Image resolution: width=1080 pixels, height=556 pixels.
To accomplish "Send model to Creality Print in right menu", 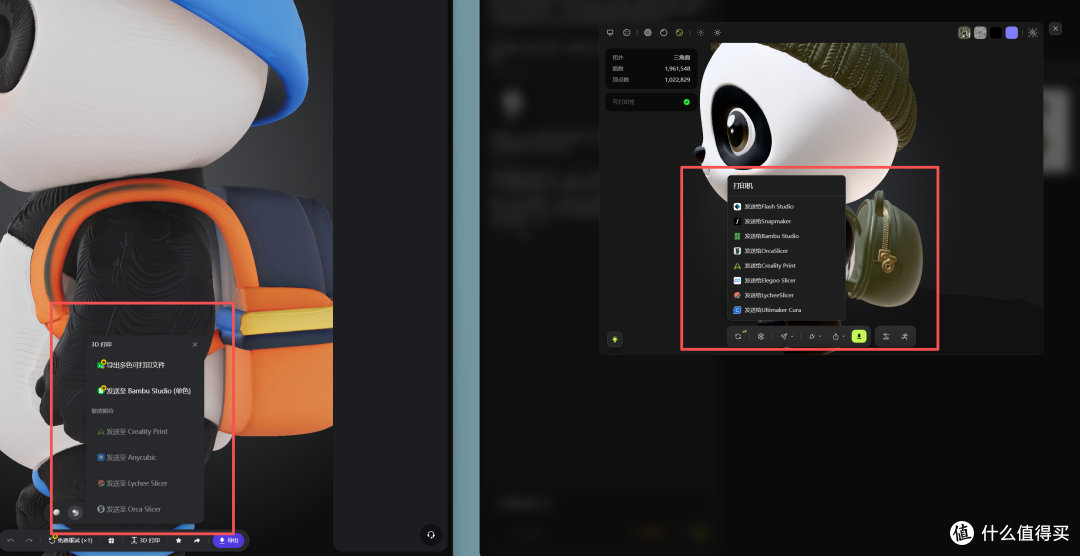I will [786, 266].
